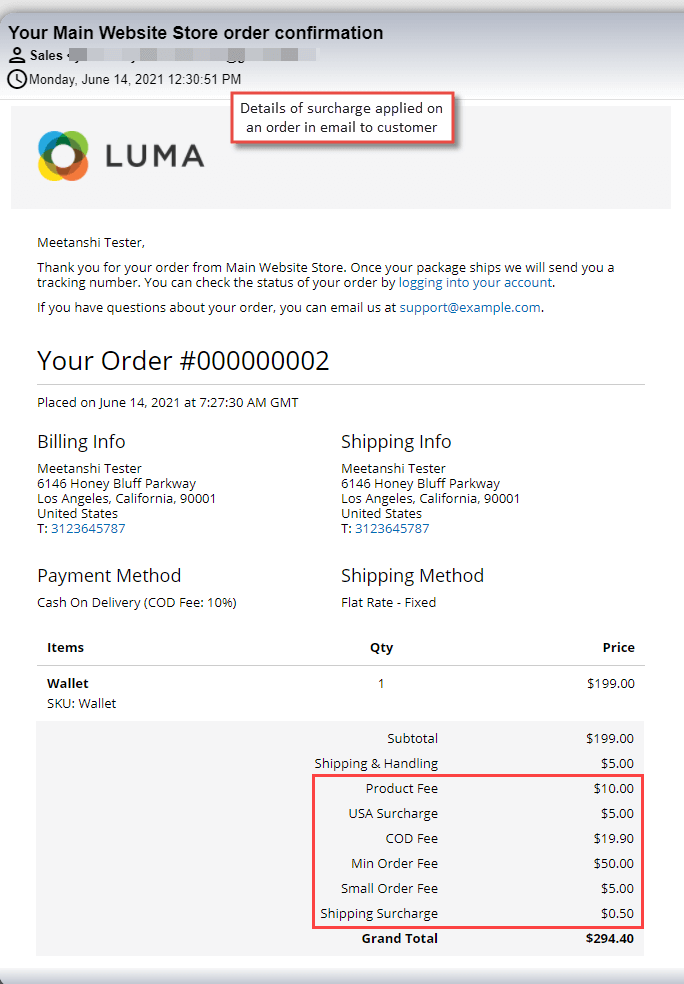Click the Monday, June 14, 2021 timestamp
The width and height of the screenshot is (684, 984).
click(135, 79)
